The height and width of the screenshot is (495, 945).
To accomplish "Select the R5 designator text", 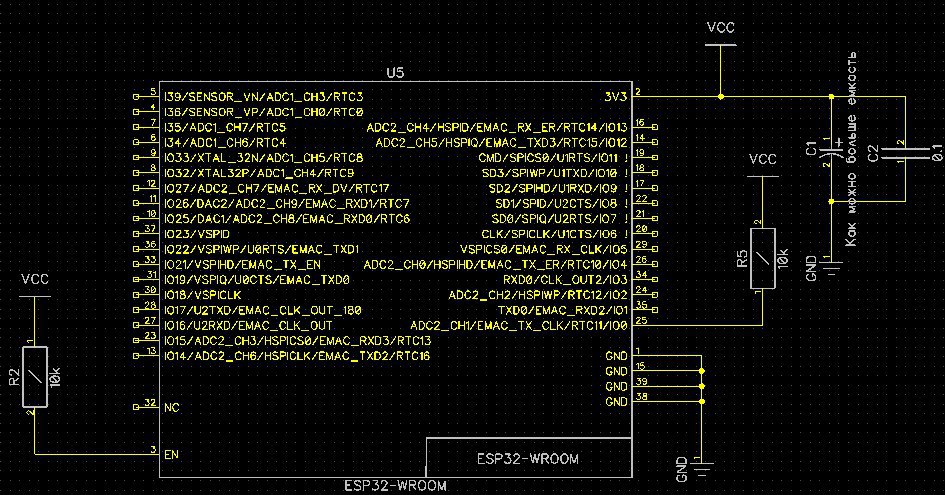I will (742, 259).
